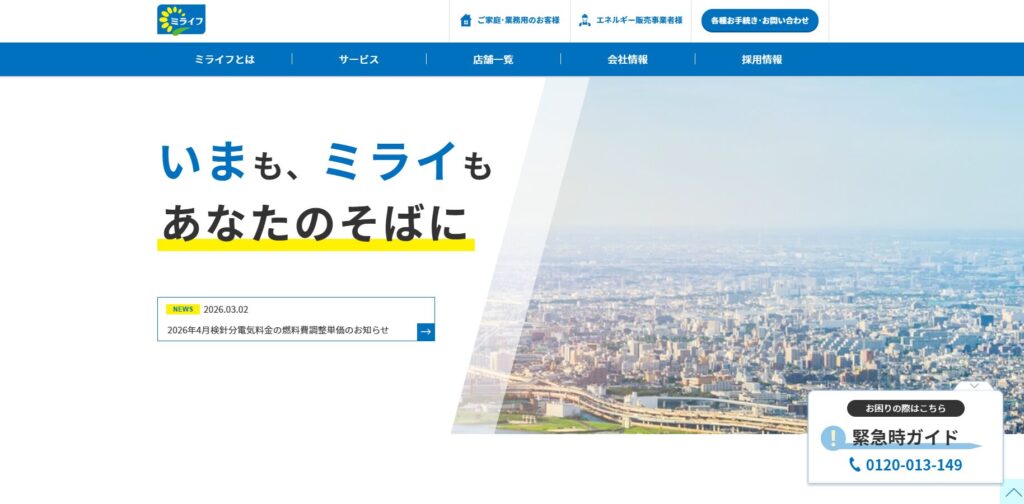Open the サービス navigation menu
The image size is (1024, 504).
point(358,59)
